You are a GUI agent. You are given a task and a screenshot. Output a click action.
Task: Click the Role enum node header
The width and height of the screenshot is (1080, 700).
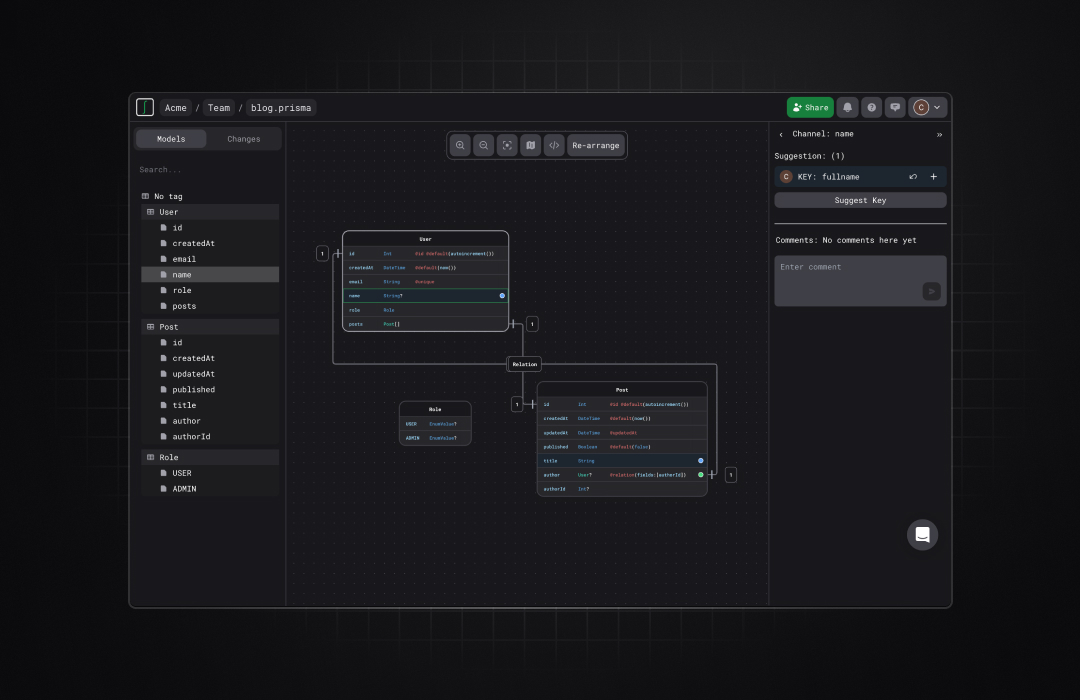435,409
